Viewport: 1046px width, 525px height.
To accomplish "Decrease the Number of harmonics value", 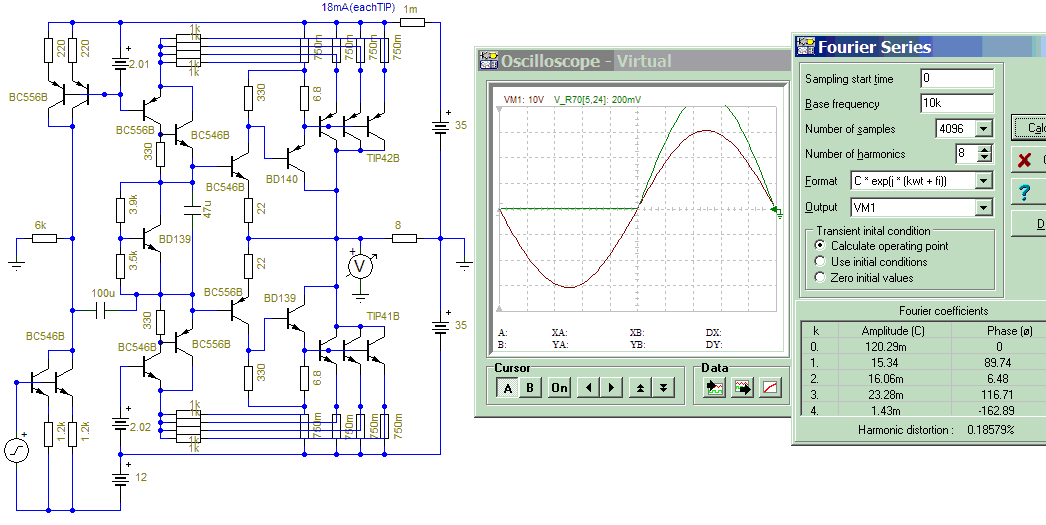I will pos(985,158).
